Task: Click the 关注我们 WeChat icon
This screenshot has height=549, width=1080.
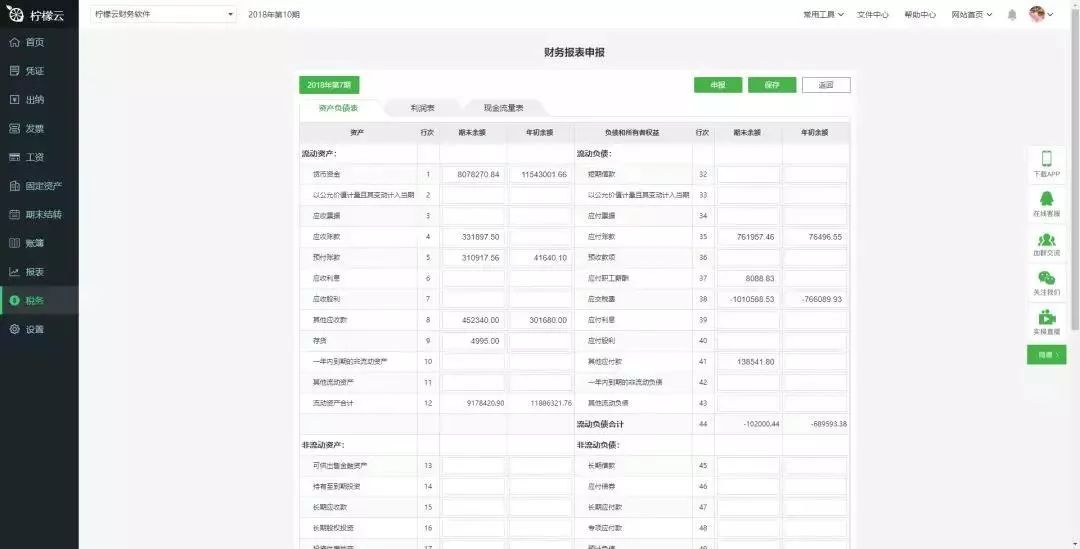Action: tap(1046, 278)
